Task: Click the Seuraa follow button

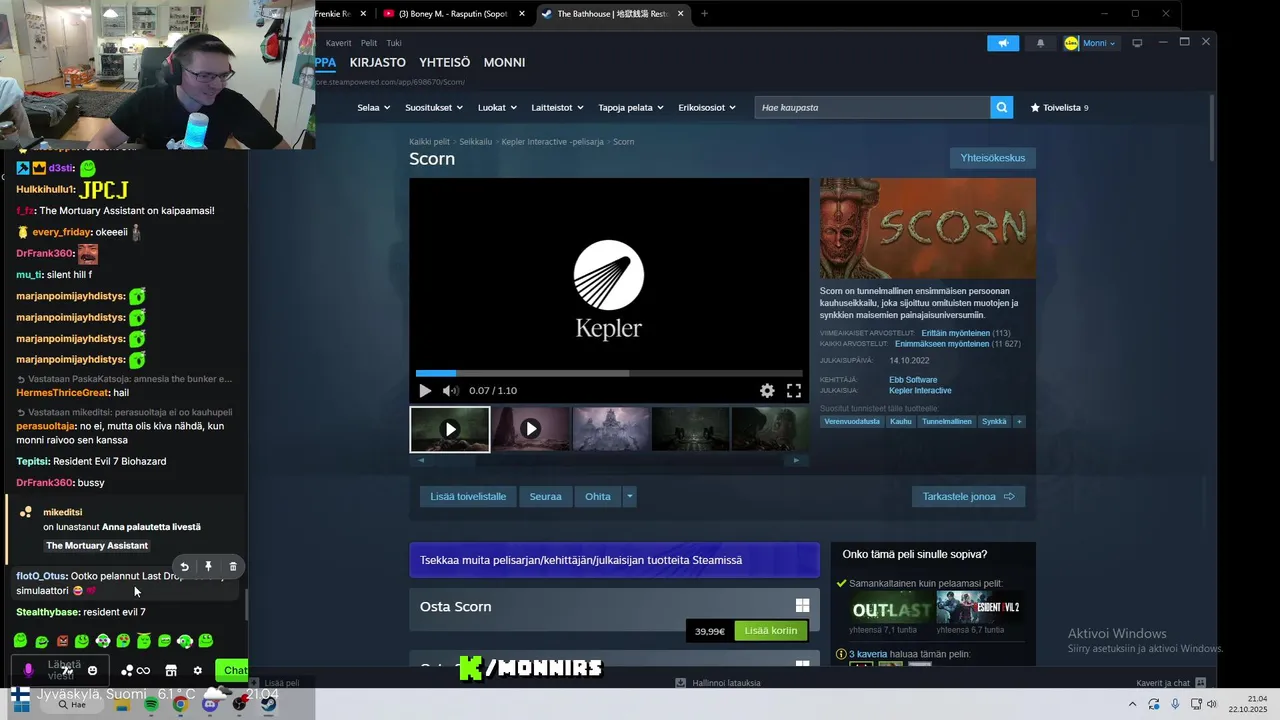Action: click(545, 496)
